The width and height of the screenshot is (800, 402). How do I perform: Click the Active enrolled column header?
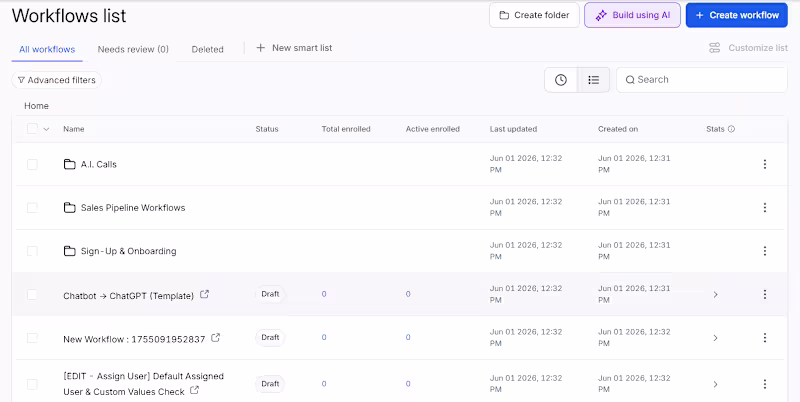433,129
